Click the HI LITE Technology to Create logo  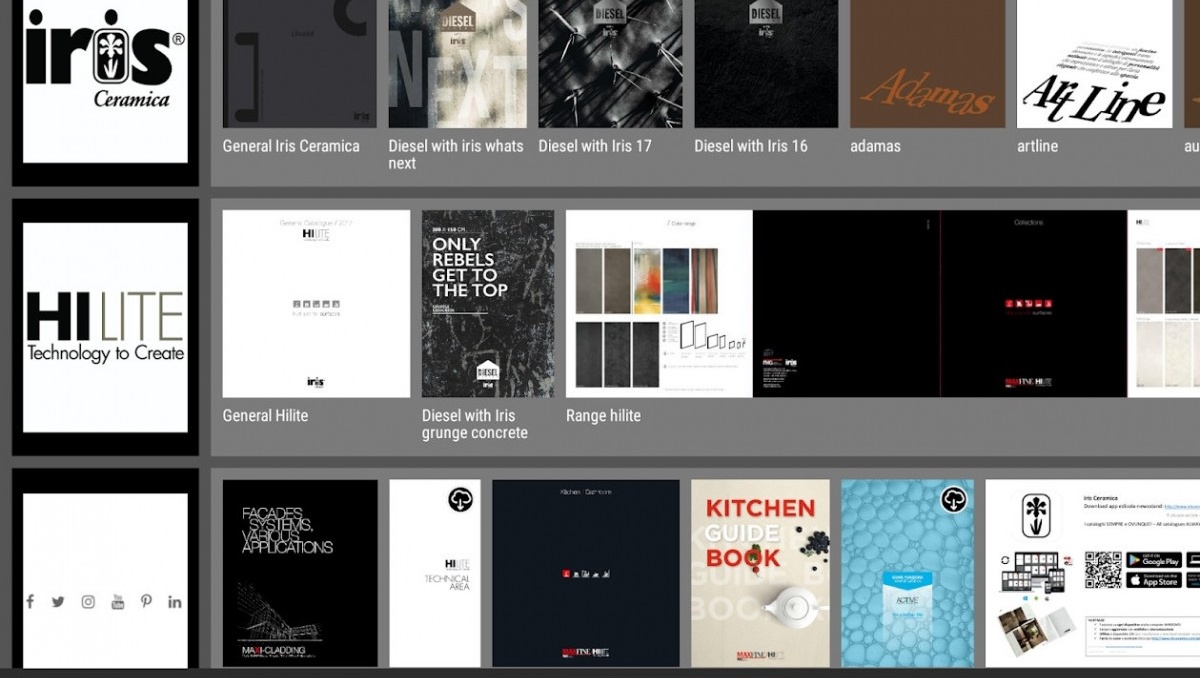[x=105, y=327]
